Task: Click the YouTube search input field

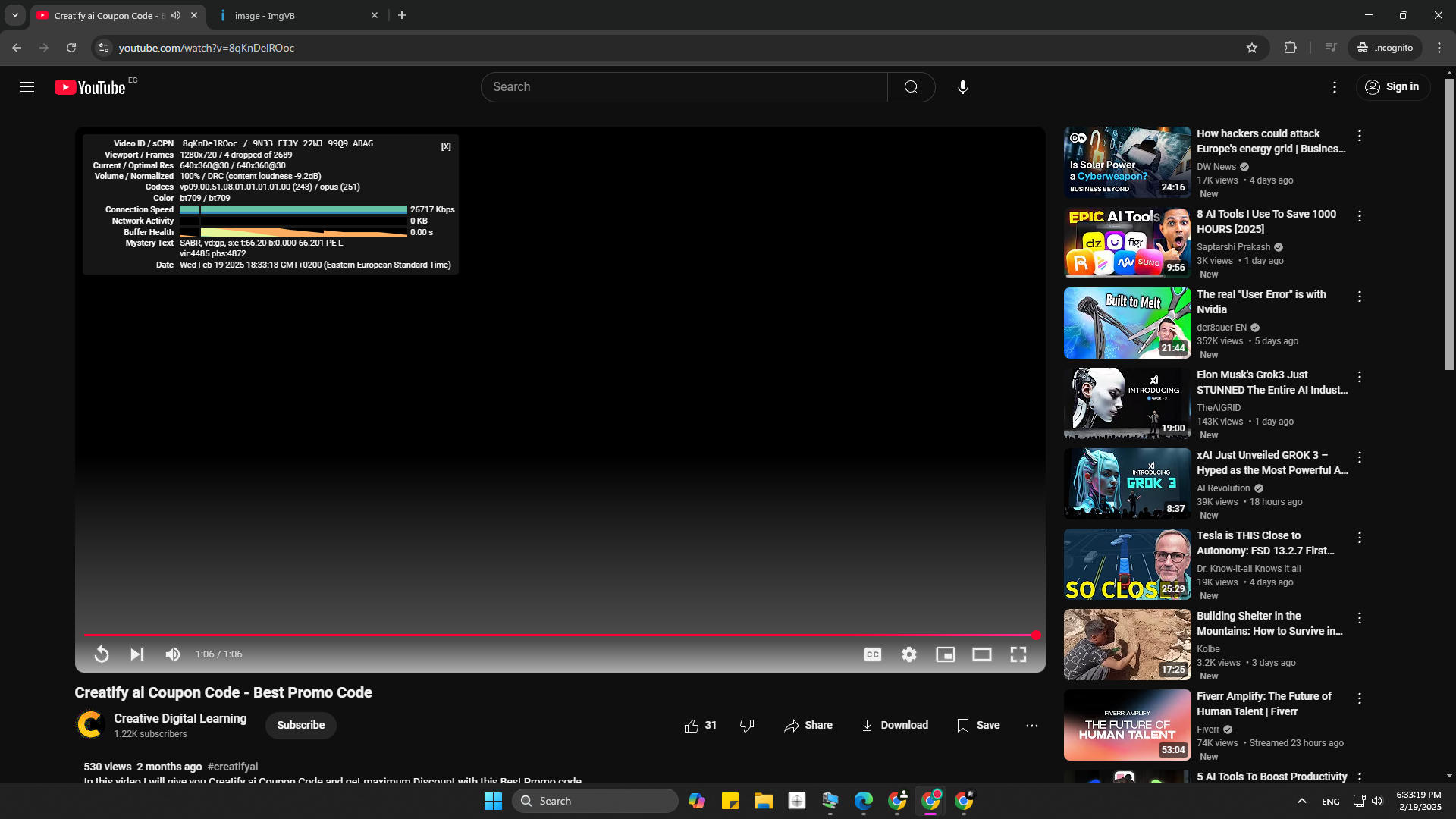Action: coord(682,87)
